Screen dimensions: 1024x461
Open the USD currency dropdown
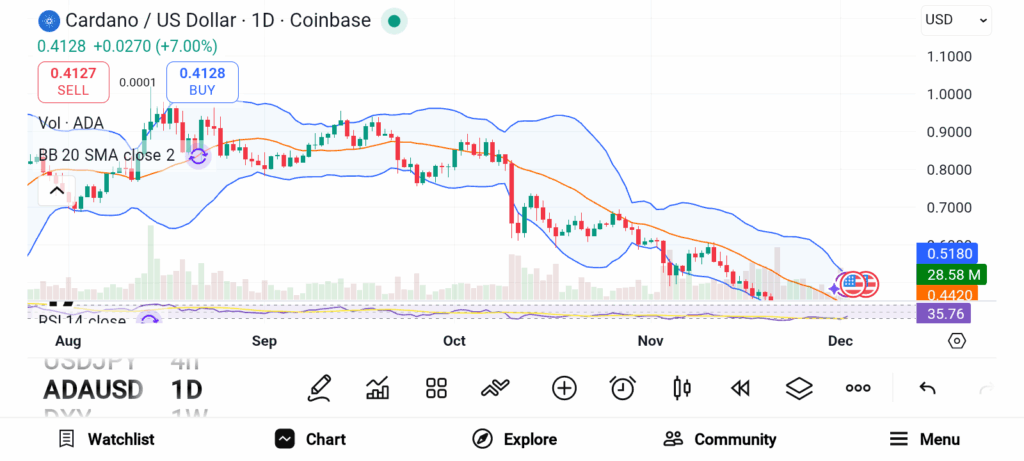(x=956, y=19)
